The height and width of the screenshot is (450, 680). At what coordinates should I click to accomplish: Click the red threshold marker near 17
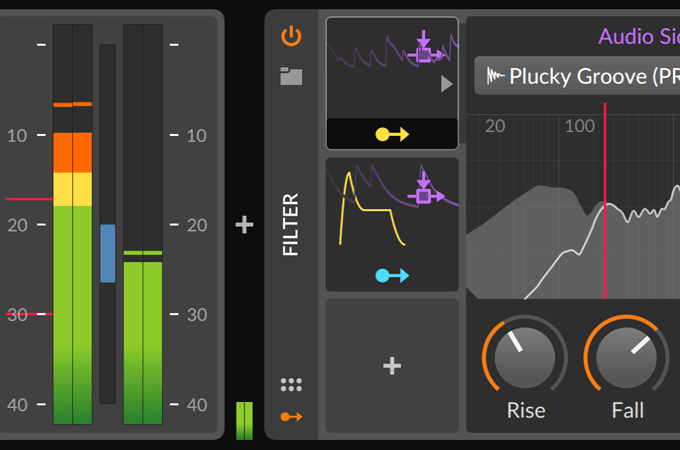tap(29, 199)
